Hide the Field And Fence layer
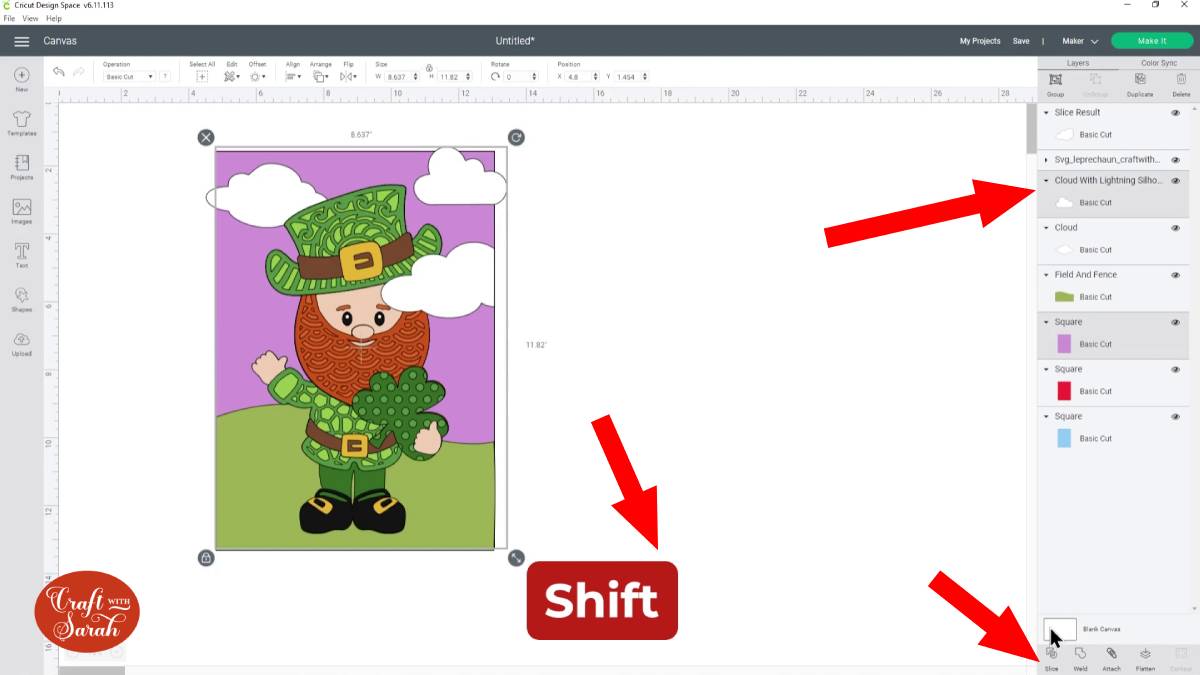The image size is (1200, 675). pos(1175,275)
